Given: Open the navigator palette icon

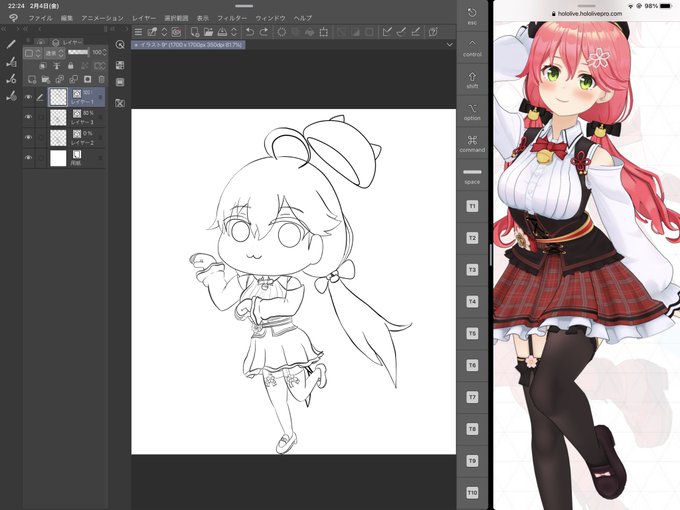Looking at the screenshot, I should 120,44.
